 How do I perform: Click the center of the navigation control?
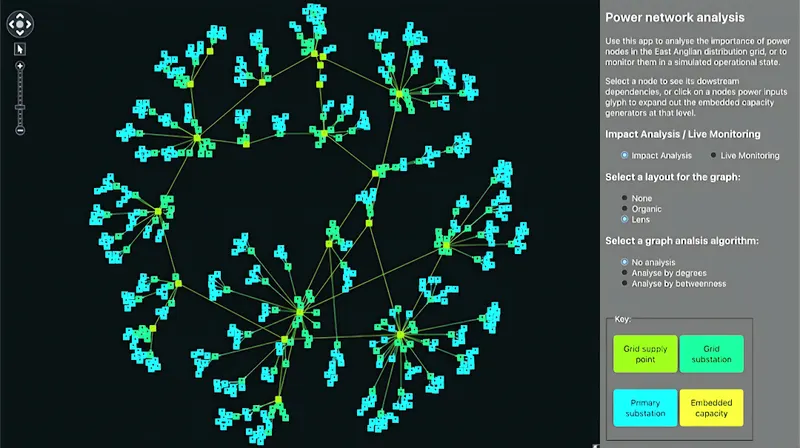[20, 24]
